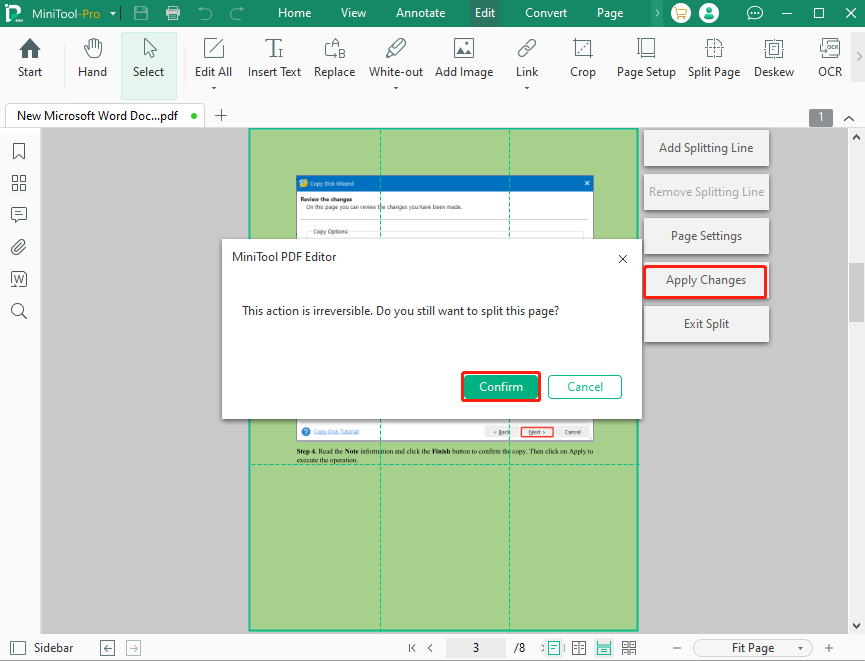
Task: Open the Attachments paperclip panel
Action: (x=19, y=247)
